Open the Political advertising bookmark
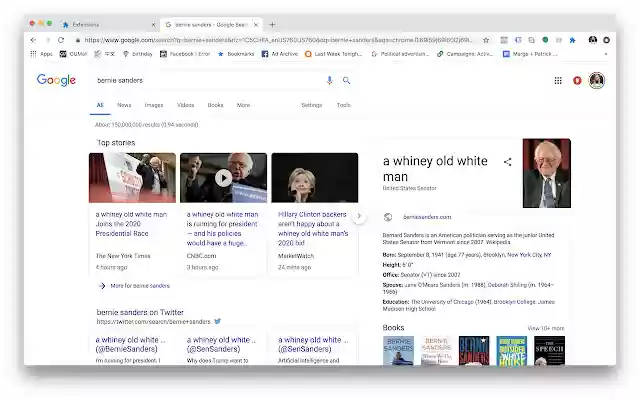This screenshot has width=640, height=400. tap(400, 54)
